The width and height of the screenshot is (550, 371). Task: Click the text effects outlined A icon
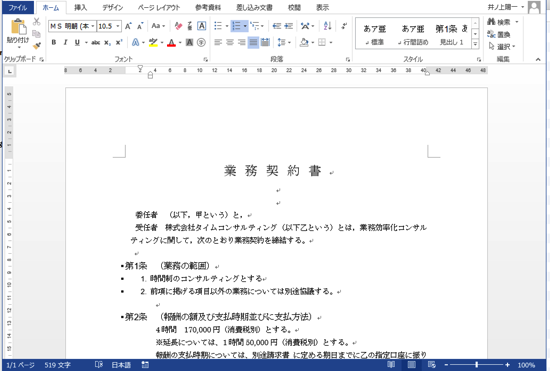tap(135, 42)
